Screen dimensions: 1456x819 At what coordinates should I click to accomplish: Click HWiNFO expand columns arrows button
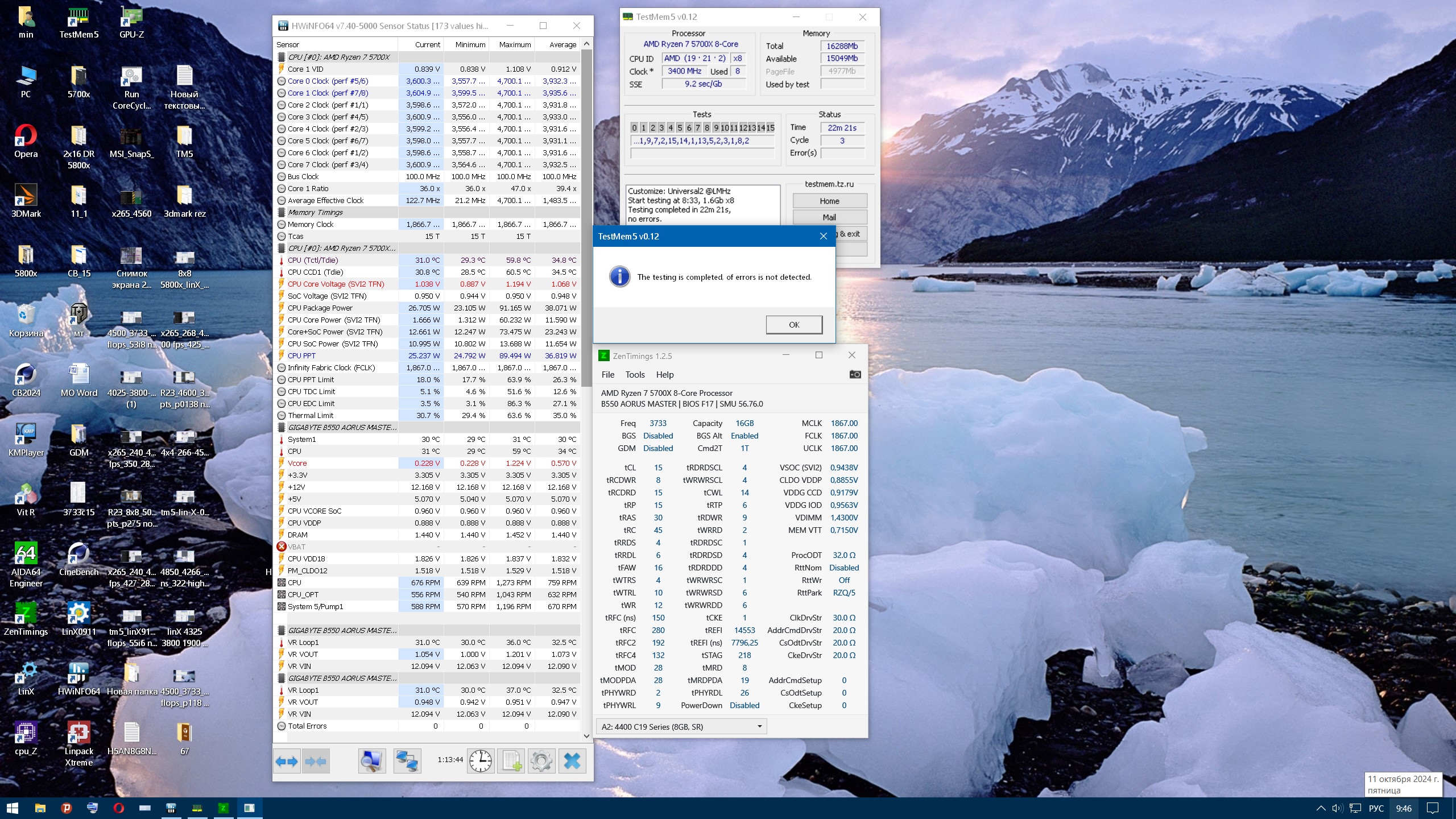tap(287, 761)
